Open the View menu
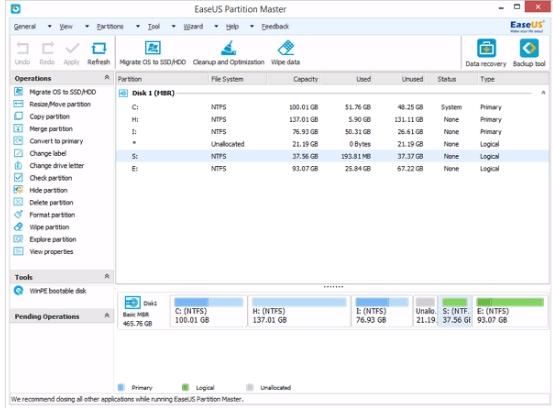The height and width of the screenshot is (408, 553). [x=66, y=26]
